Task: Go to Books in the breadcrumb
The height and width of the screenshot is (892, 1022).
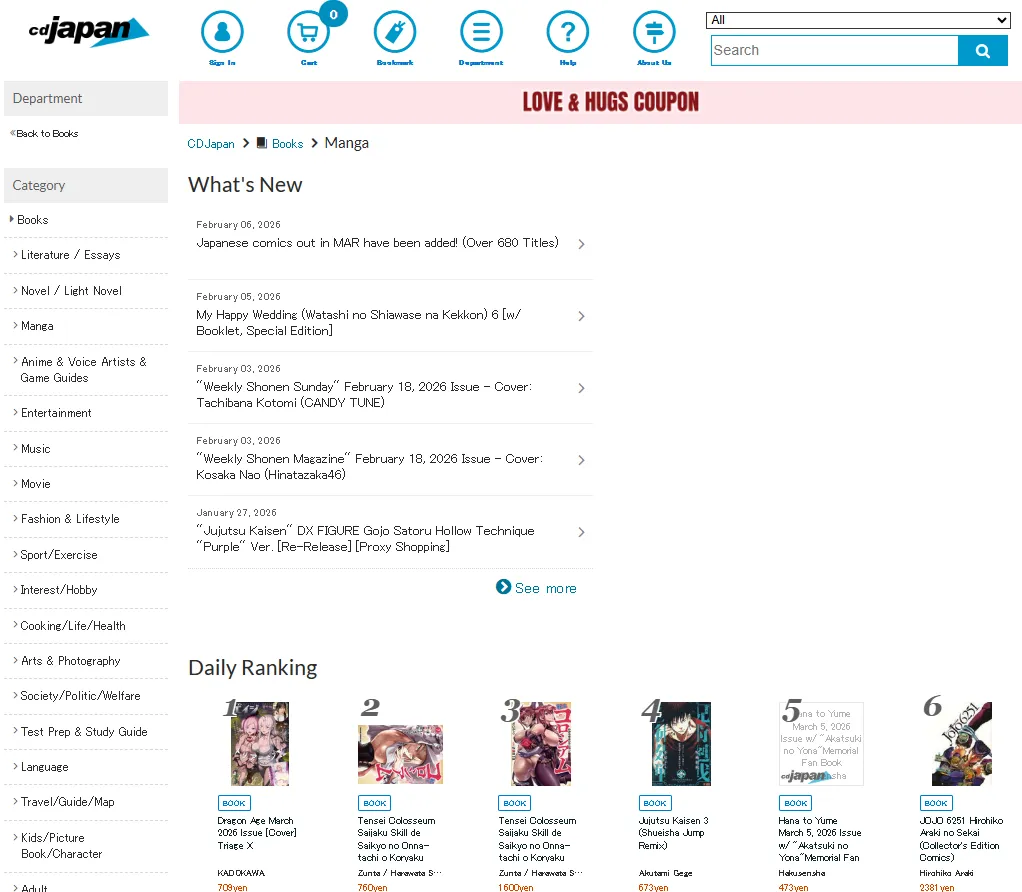Action: (287, 144)
